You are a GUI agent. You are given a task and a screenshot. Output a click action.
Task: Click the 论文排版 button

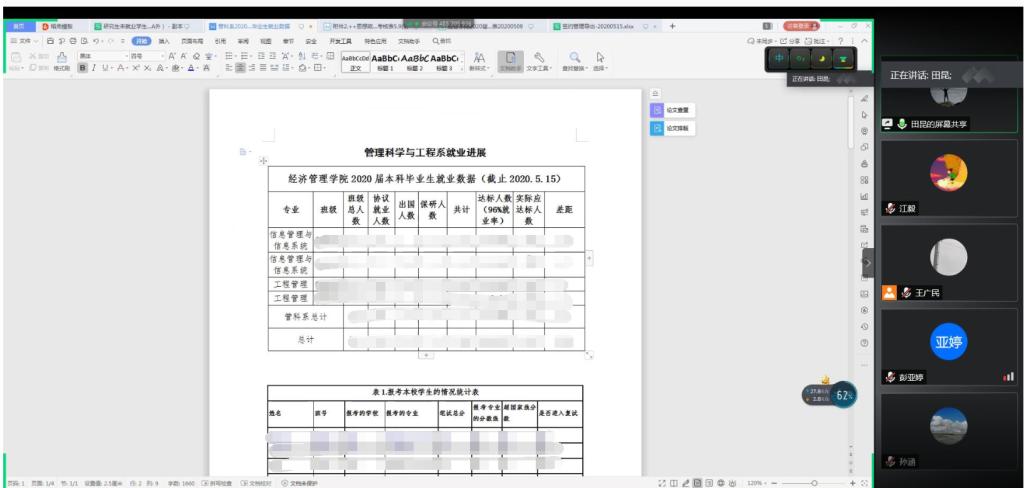671,128
